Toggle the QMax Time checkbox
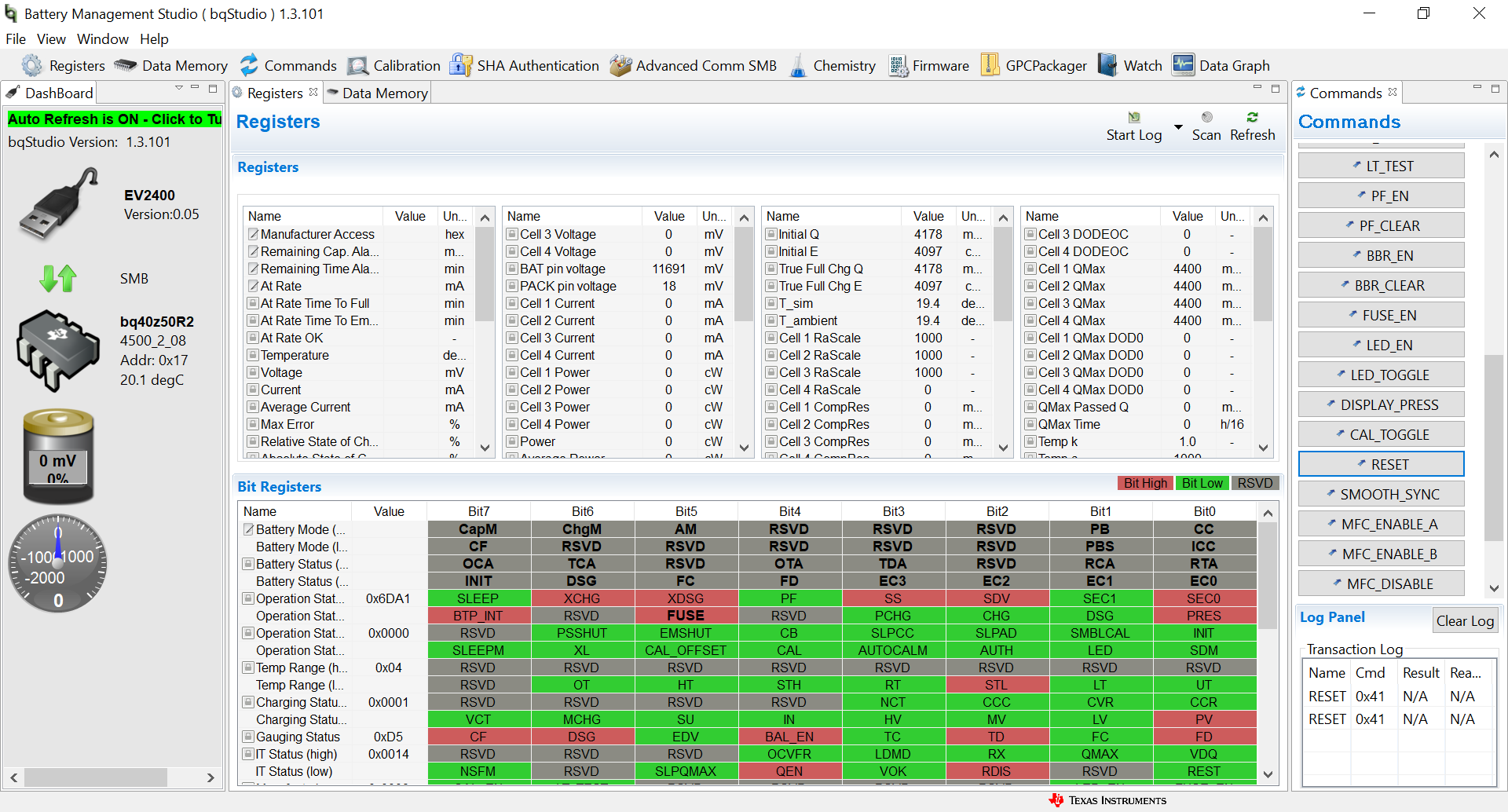Viewport: 1508px width, 812px height. coord(1030,424)
